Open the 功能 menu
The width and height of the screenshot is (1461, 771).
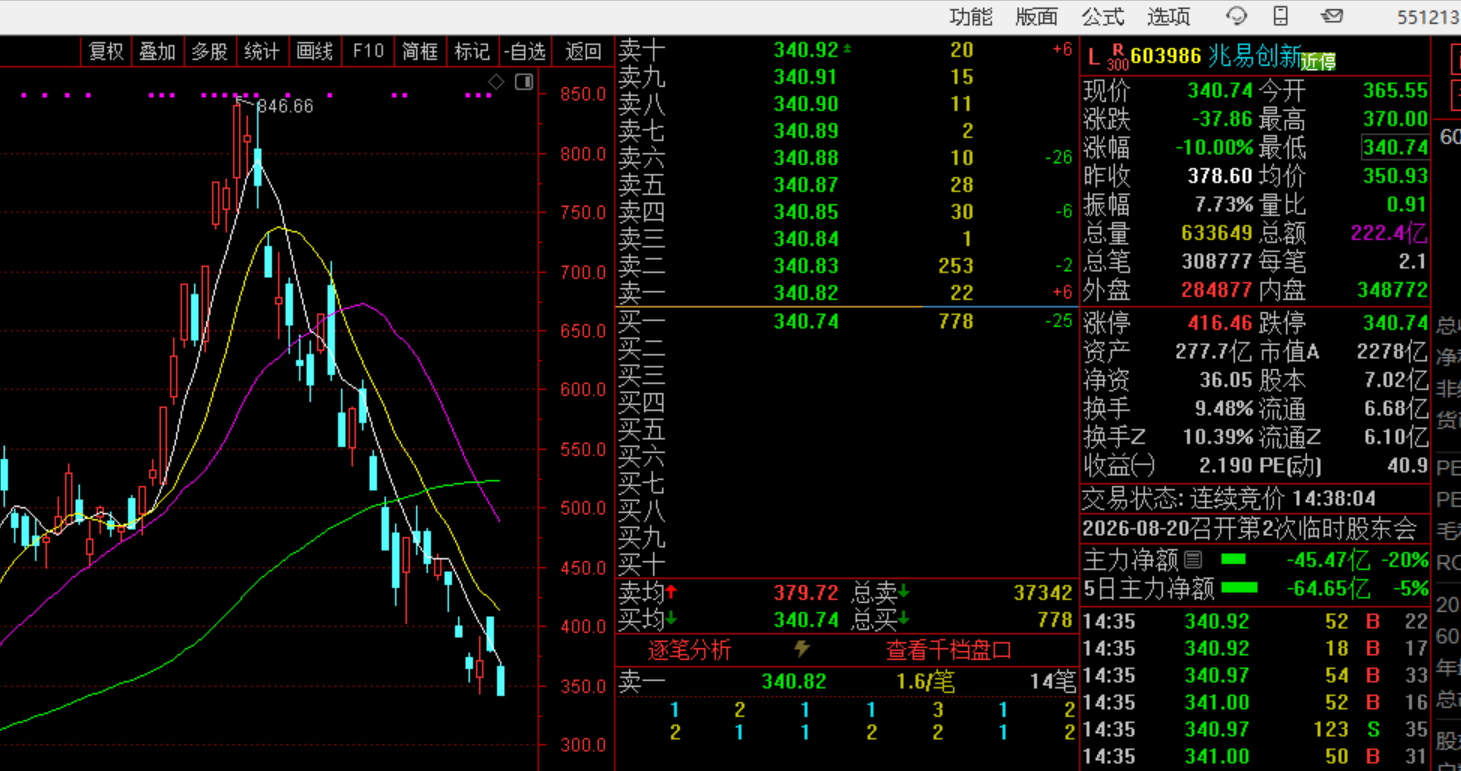[x=971, y=17]
